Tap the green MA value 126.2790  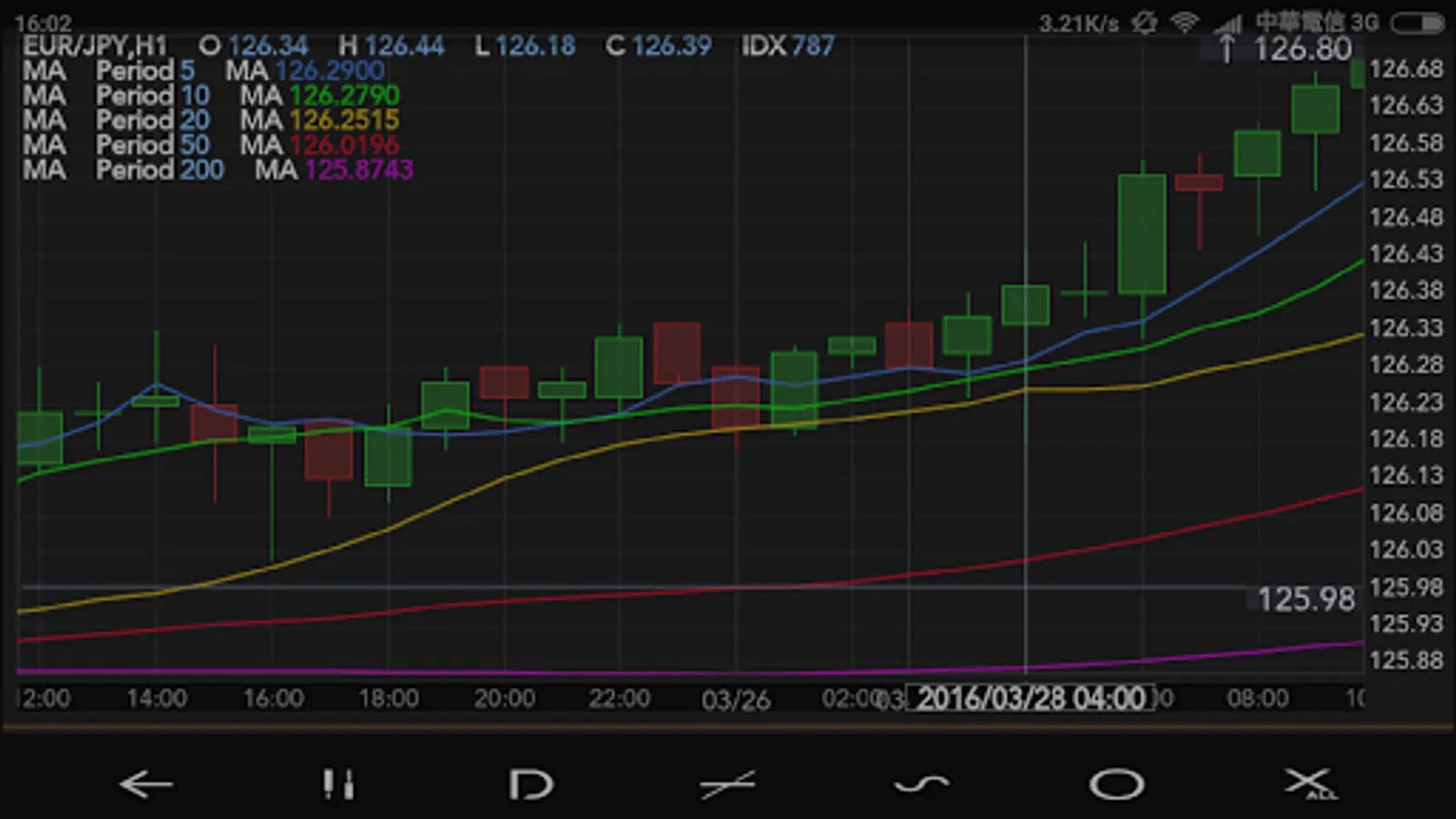coord(344,95)
